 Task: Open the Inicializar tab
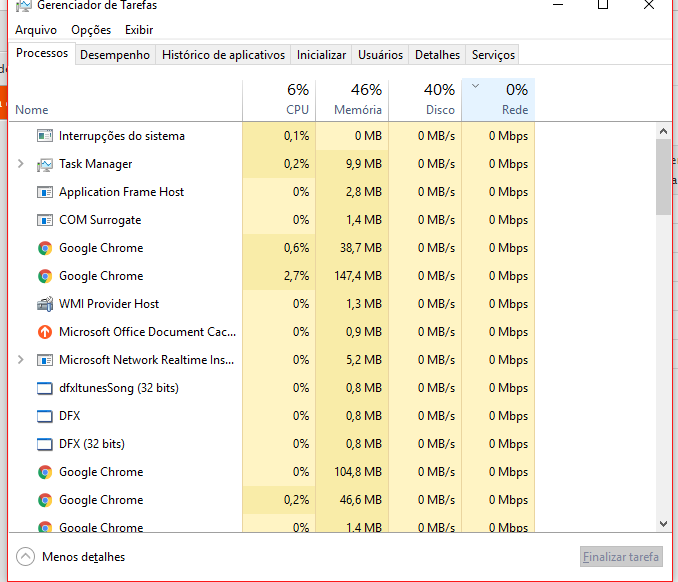(321, 55)
